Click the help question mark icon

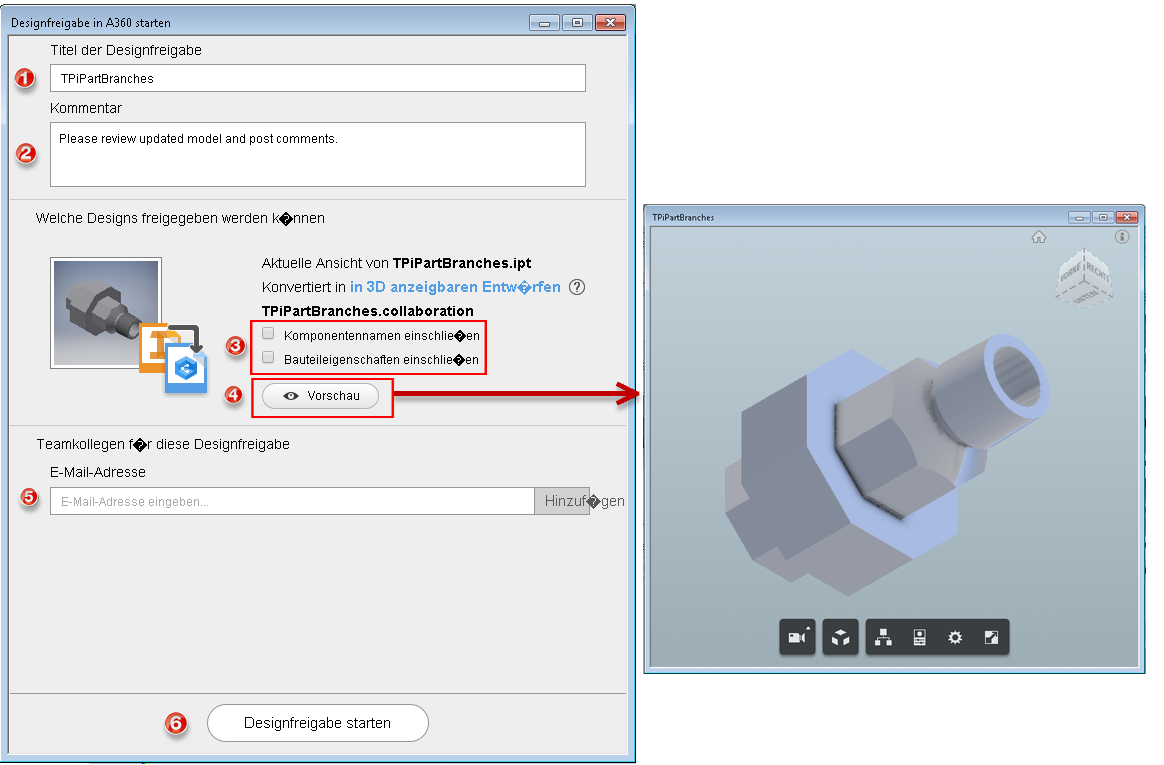[x=577, y=287]
